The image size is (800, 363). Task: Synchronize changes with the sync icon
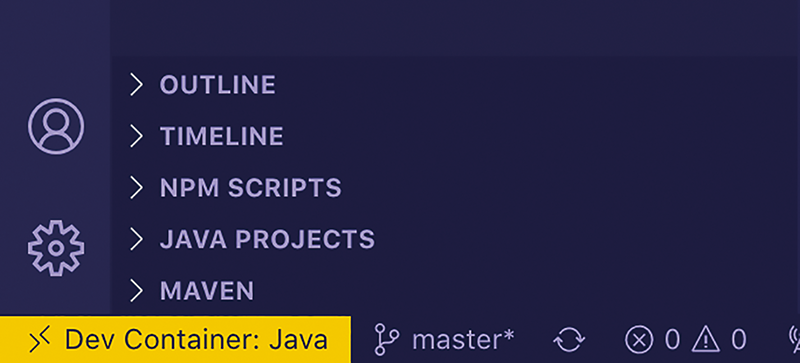(569, 340)
